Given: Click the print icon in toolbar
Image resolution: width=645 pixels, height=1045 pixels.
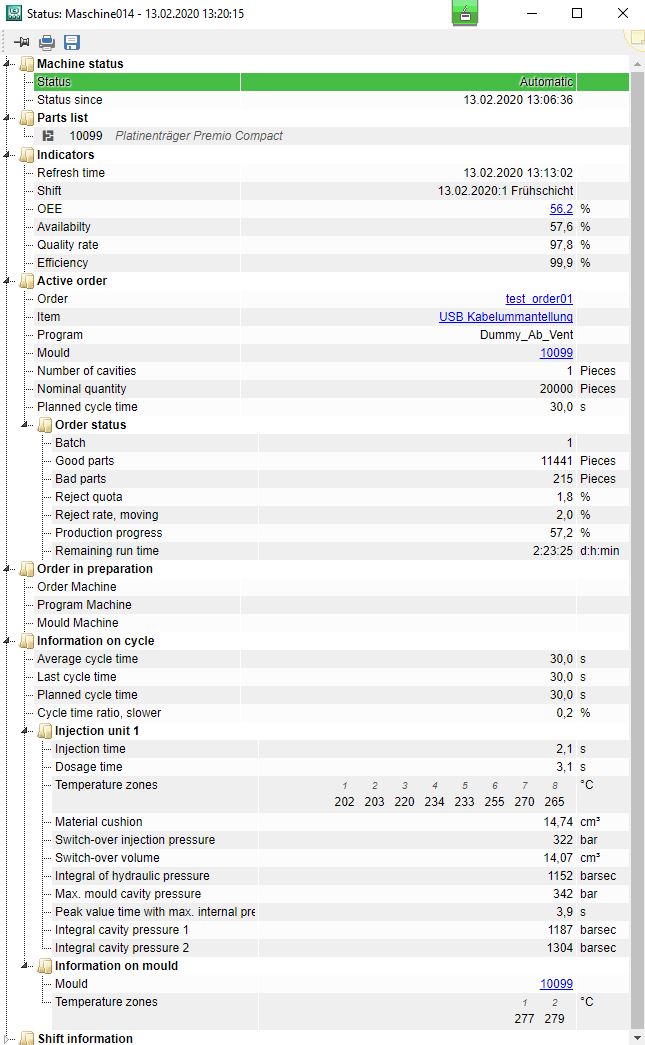Looking at the screenshot, I should coord(47,43).
